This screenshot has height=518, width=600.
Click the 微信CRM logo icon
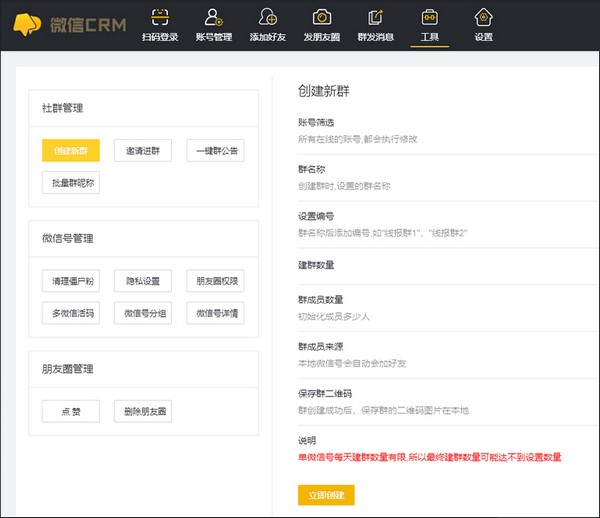point(29,23)
